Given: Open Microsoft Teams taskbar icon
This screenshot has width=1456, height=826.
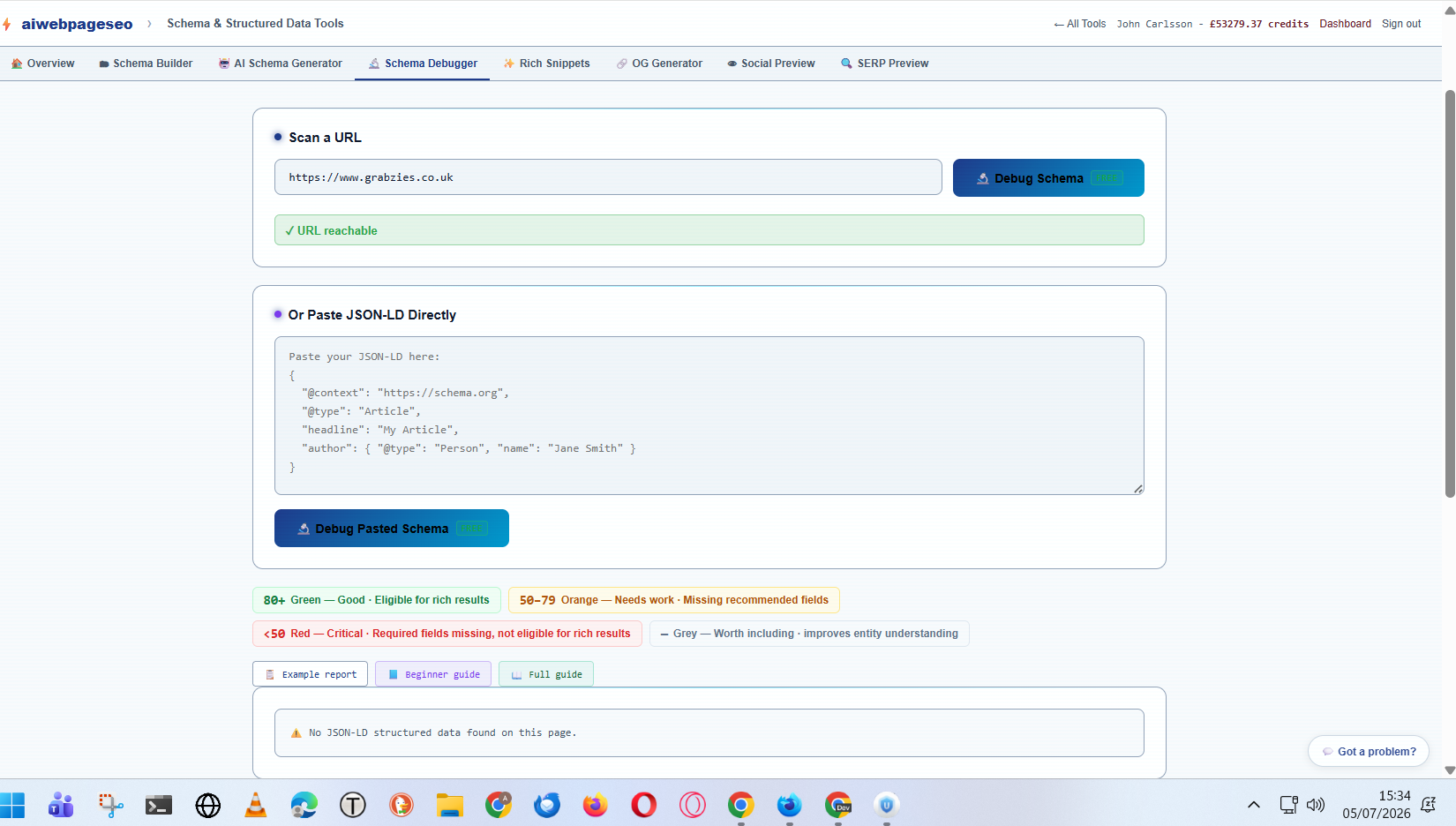Looking at the screenshot, I should coord(61,805).
